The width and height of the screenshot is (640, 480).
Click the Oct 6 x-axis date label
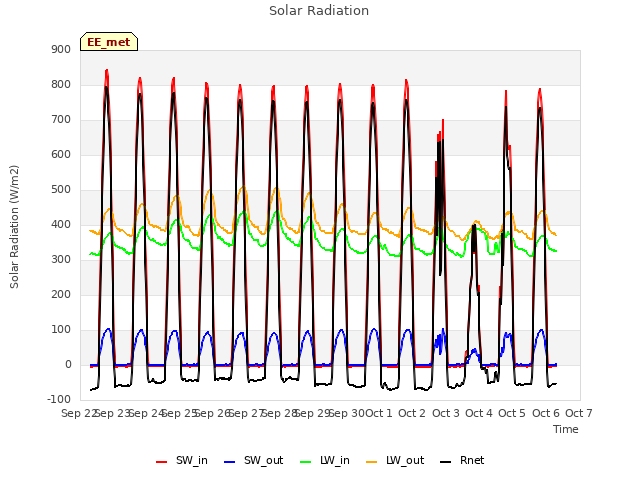point(546,413)
